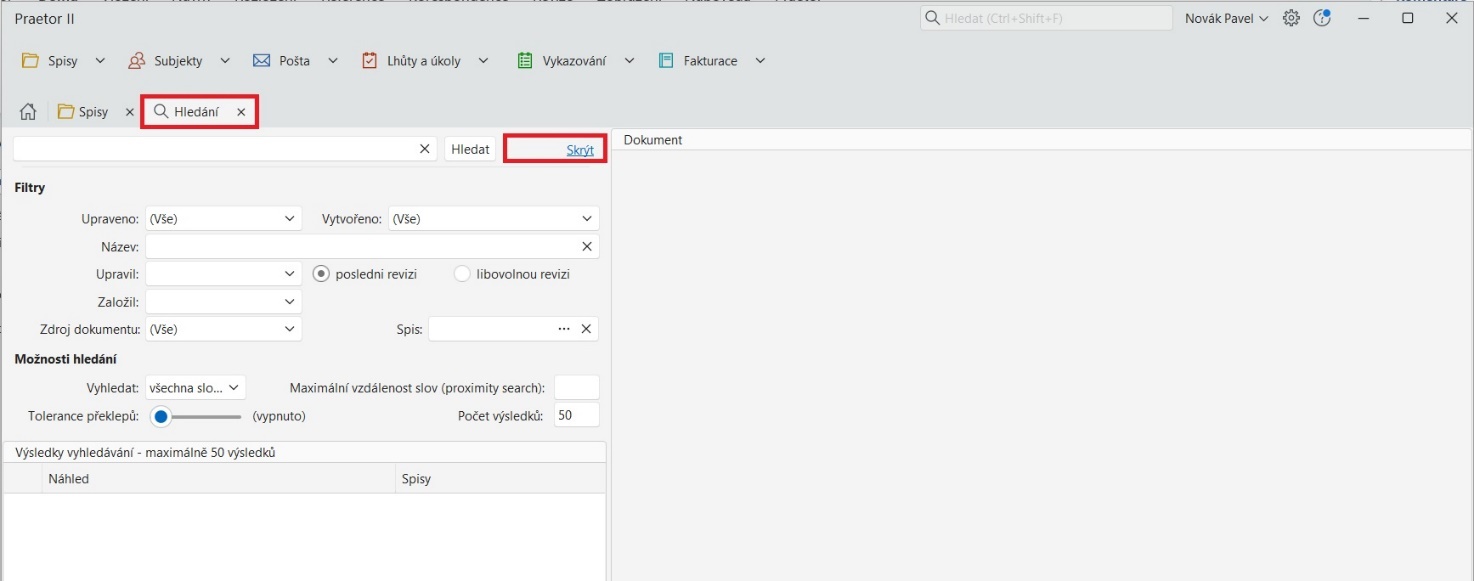
Task: Open the Fakturace invoice icon
Action: tap(666, 61)
